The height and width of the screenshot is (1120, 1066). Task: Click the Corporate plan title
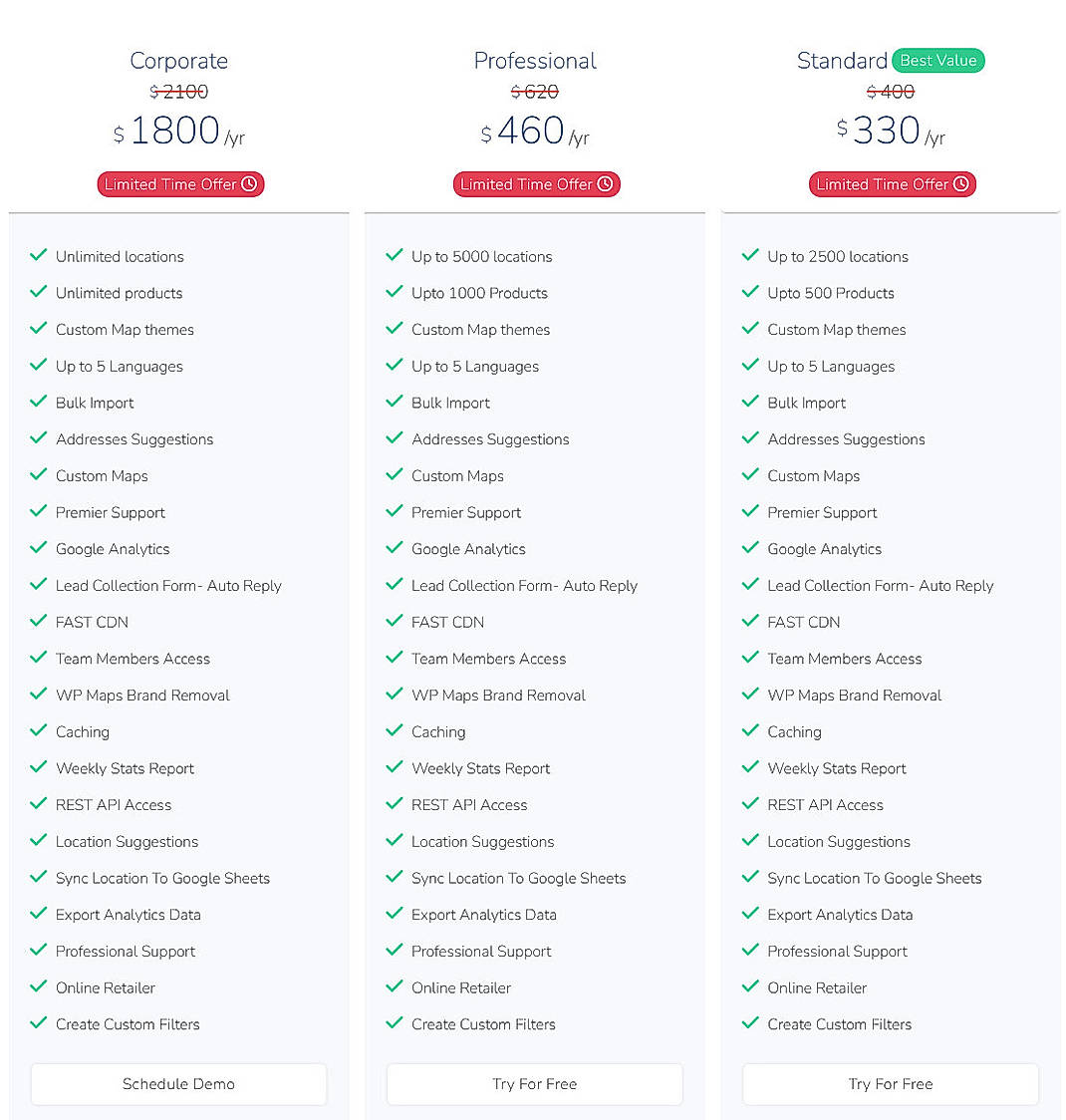pyautogui.click(x=178, y=61)
